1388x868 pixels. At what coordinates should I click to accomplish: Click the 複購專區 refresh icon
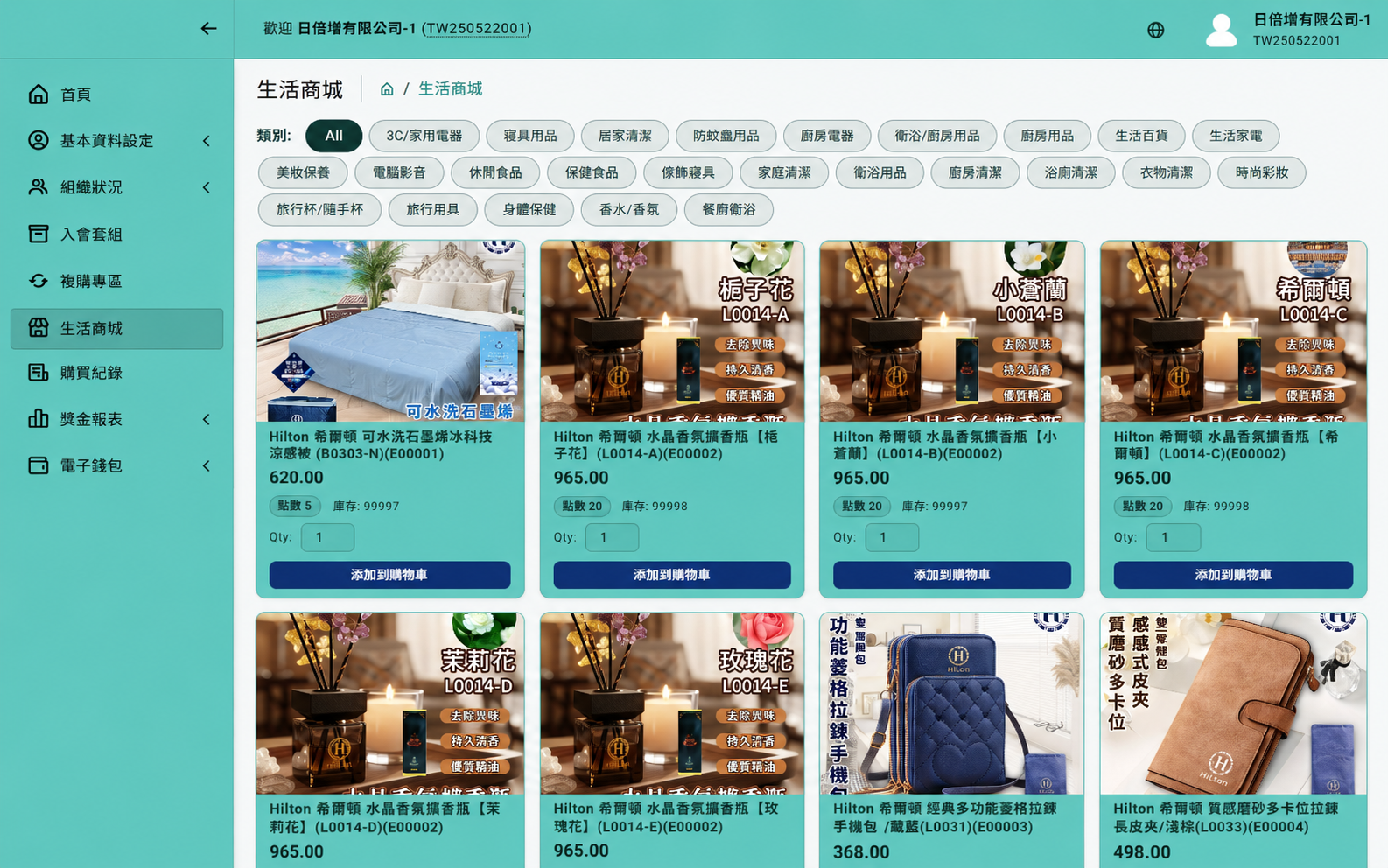coord(39,281)
